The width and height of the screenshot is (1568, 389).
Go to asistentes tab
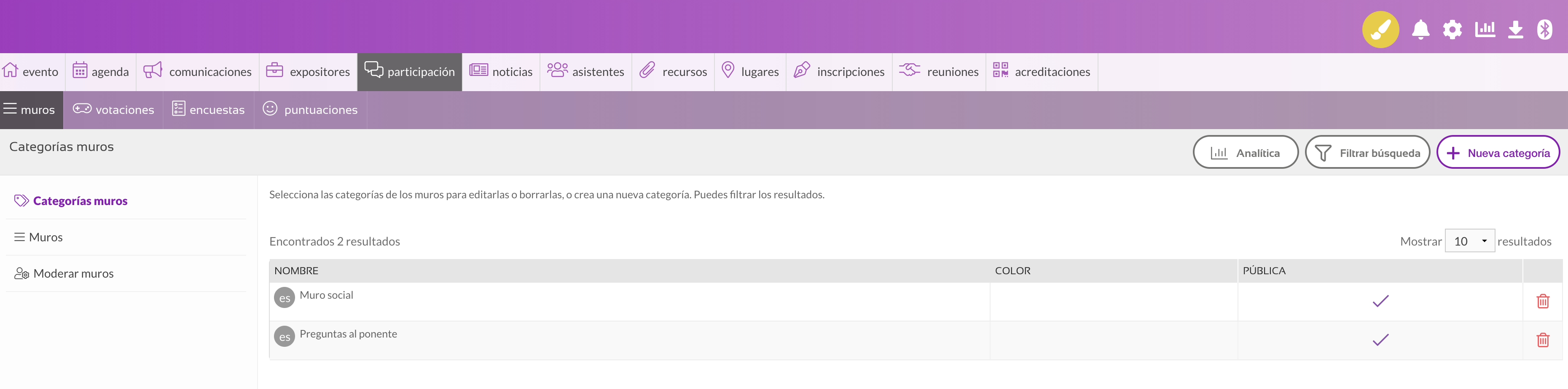(585, 72)
